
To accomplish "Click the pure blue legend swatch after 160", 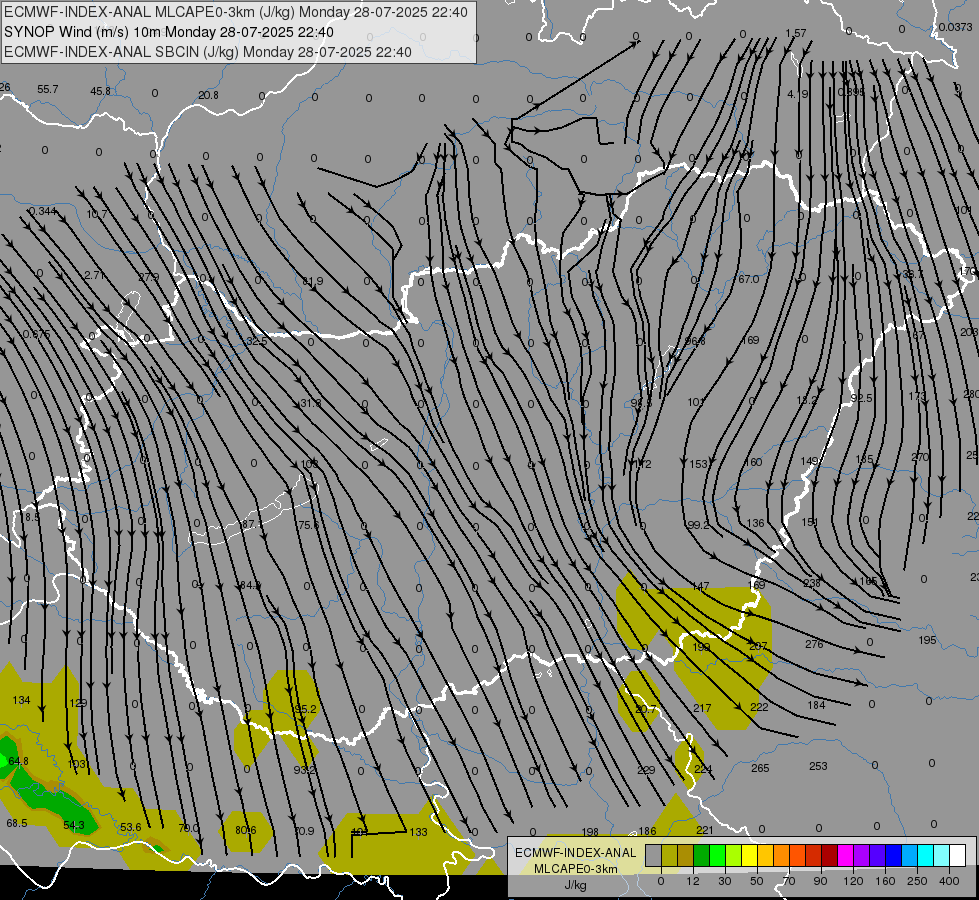I will (x=894, y=855).
